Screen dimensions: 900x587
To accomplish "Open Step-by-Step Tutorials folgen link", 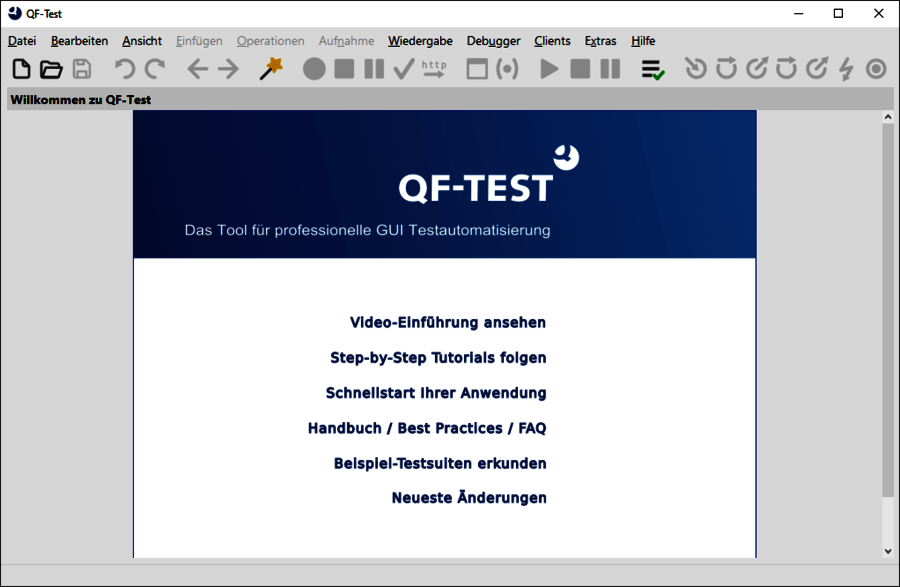I will tap(438, 357).
